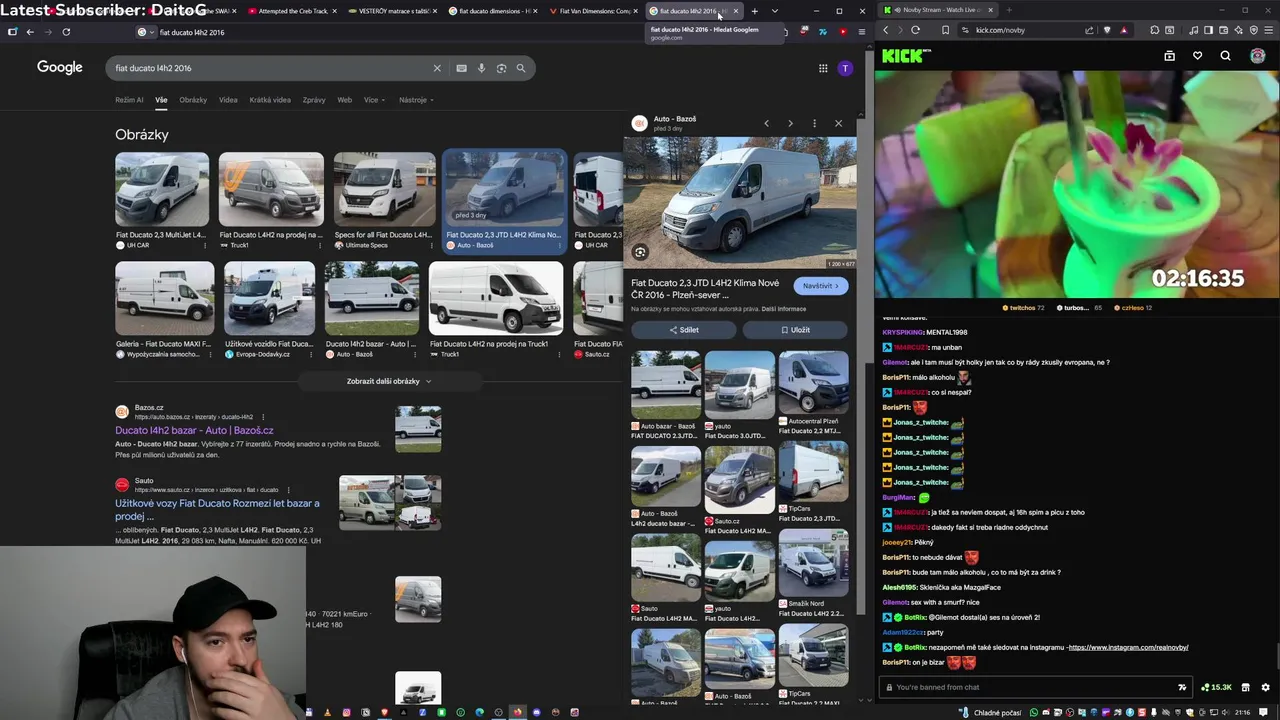
Task: Open the Kick channel shop icon
Action: [1245, 687]
